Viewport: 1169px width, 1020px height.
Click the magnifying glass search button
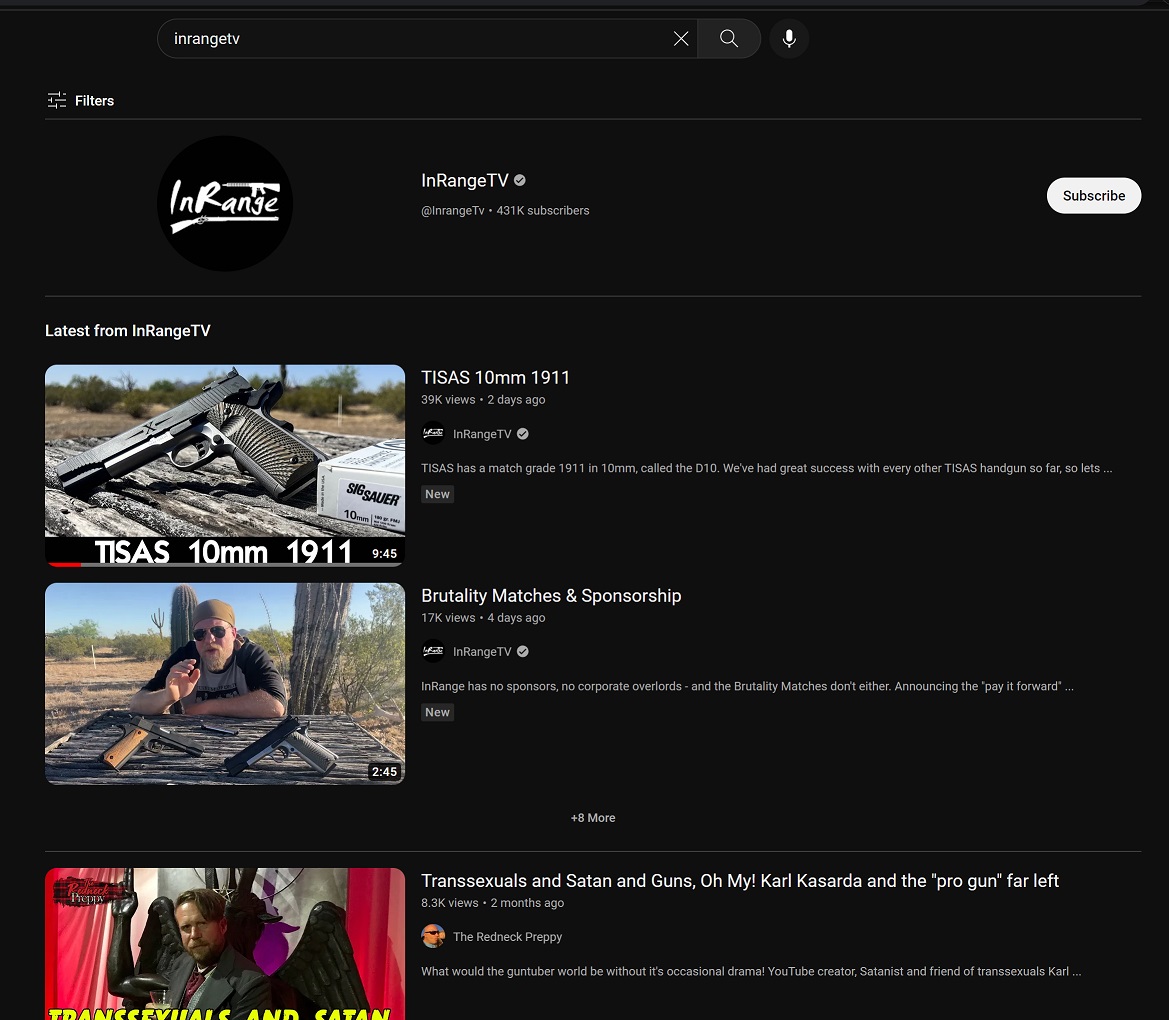729,39
